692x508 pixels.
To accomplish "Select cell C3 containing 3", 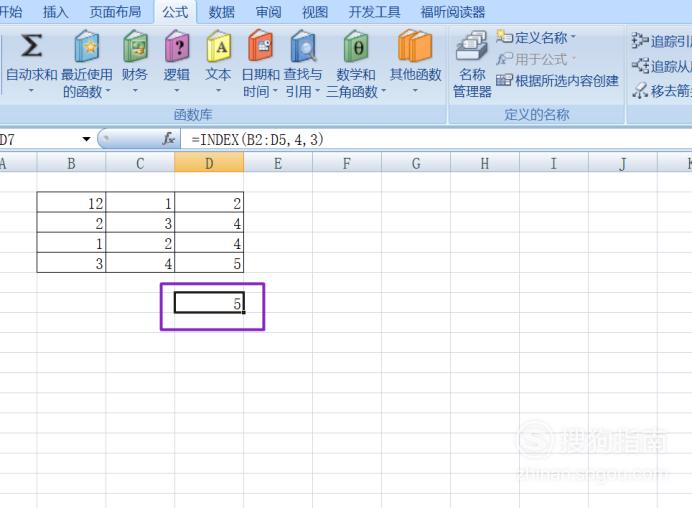I will tap(140, 222).
